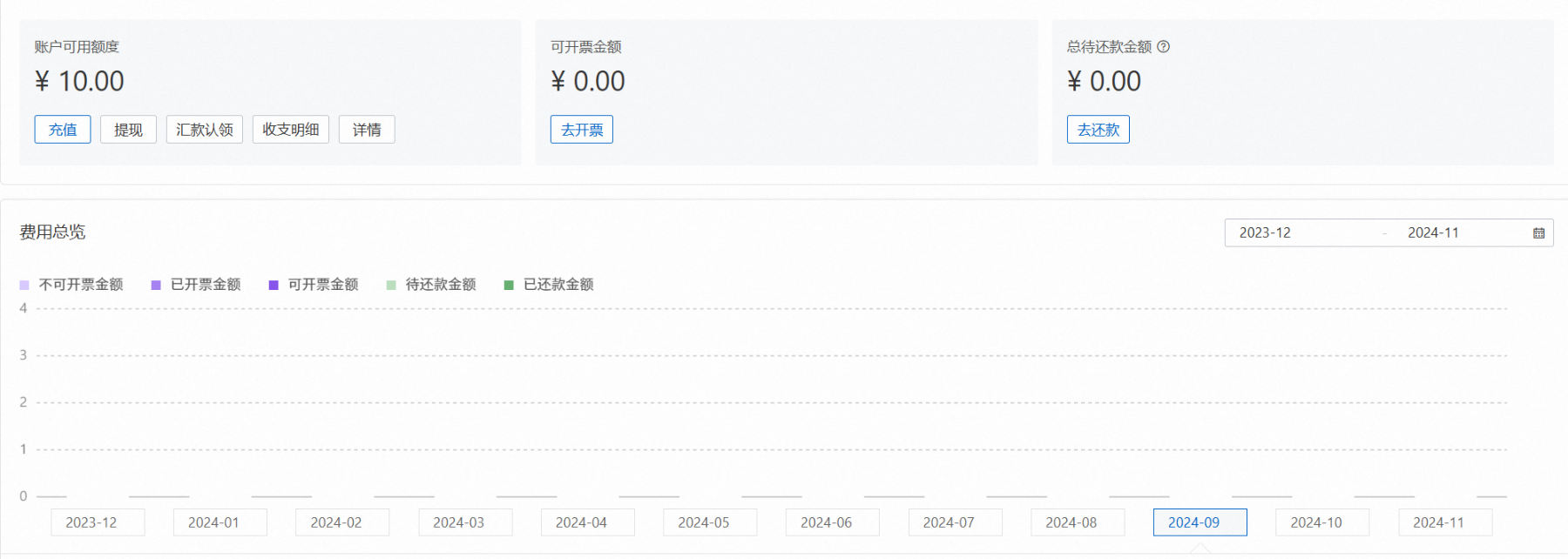The height and width of the screenshot is (559, 1568).
Task: Click the 充值 recharge button
Action: coord(63,130)
